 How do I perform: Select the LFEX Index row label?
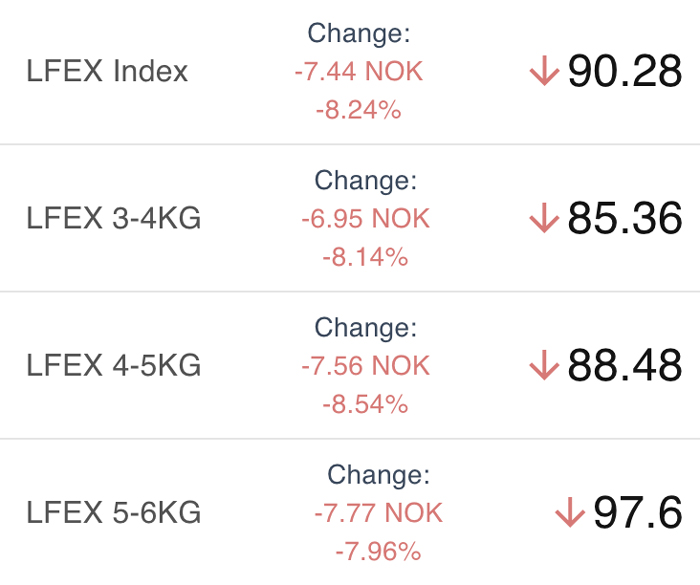(107, 71)
